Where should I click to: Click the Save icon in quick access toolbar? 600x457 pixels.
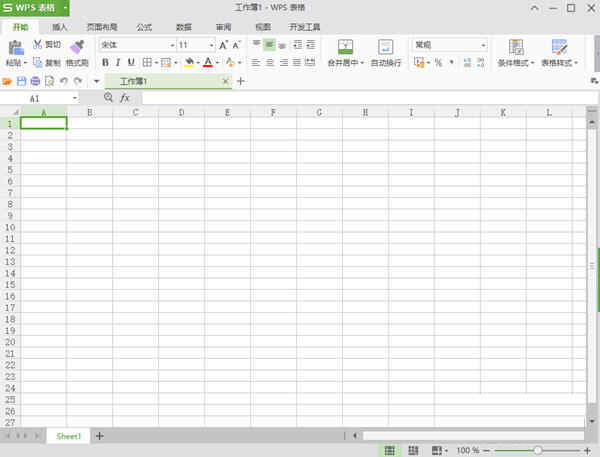click(x=21, y=81)
